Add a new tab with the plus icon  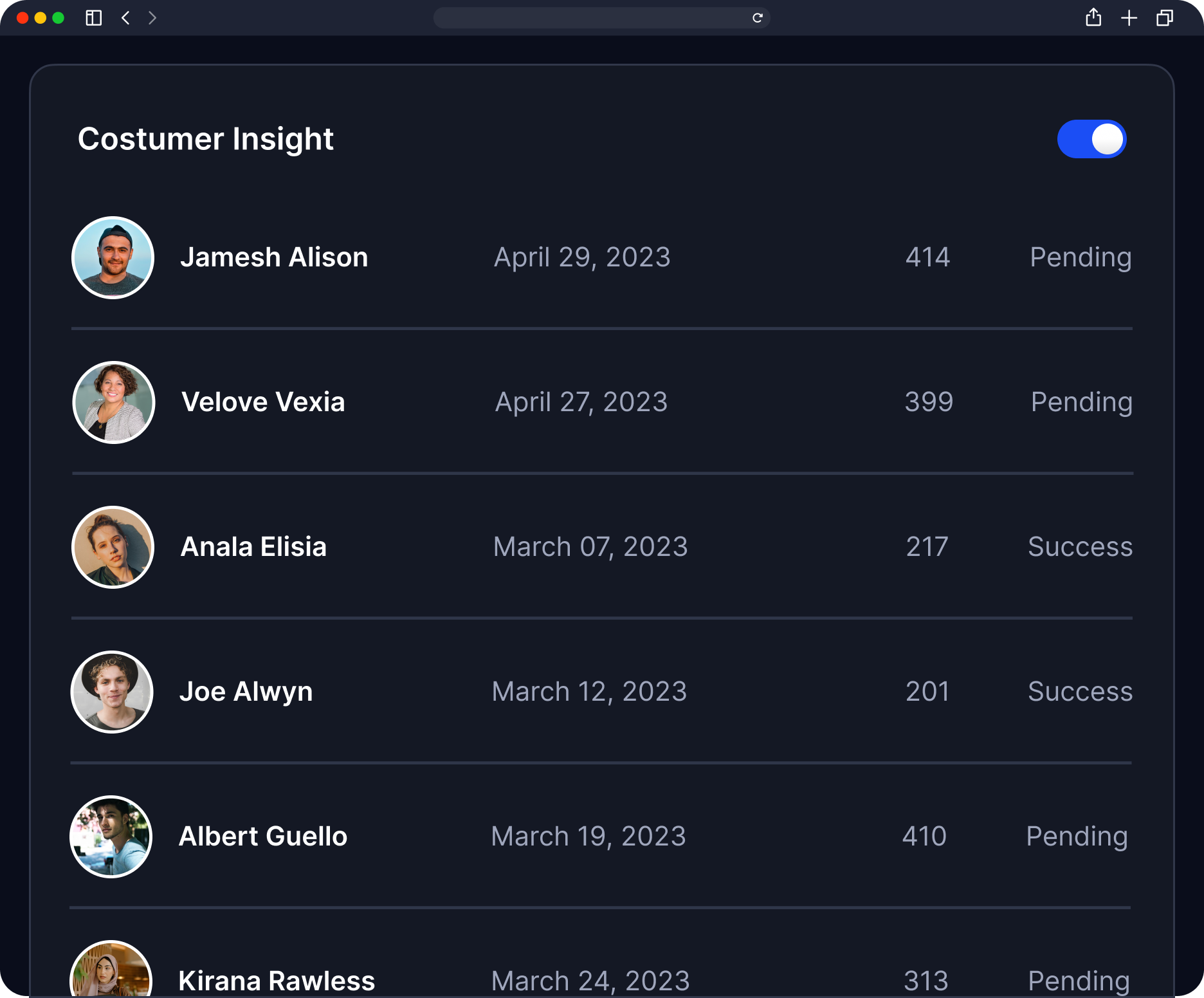(1129, 18)
